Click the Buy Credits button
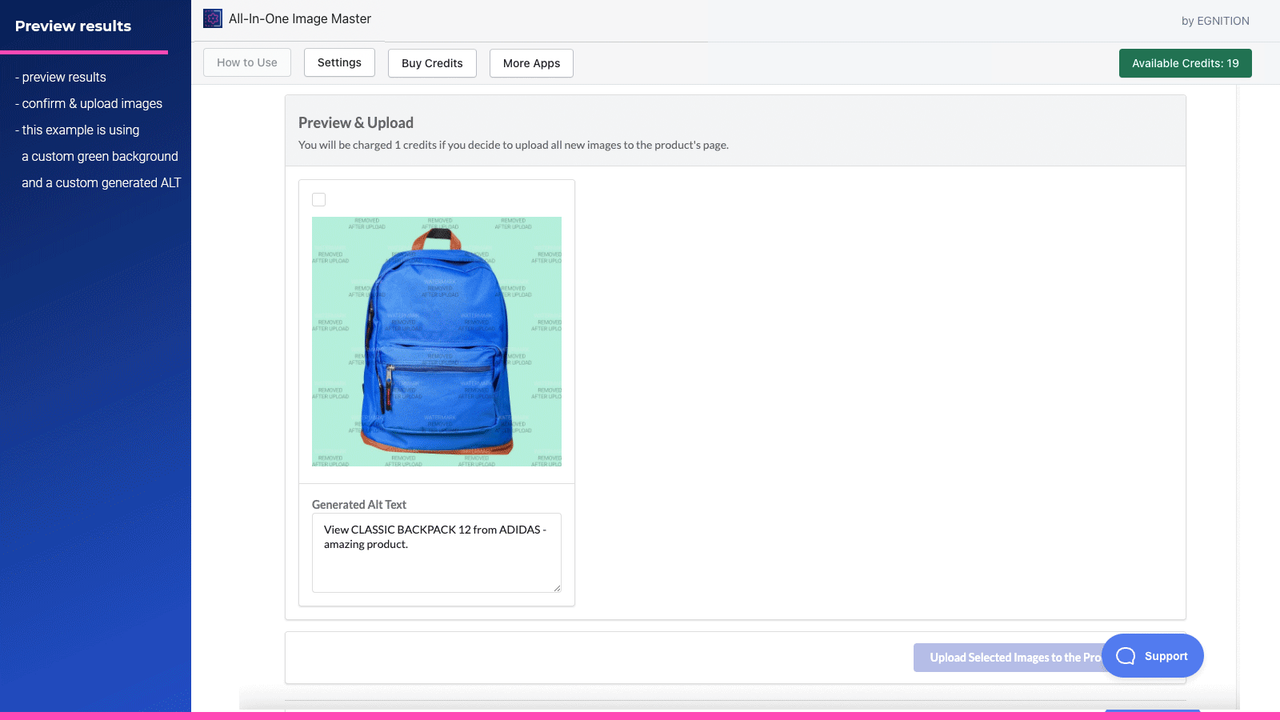The height and width of the screenshot is (720, 1280). [432, 63]
